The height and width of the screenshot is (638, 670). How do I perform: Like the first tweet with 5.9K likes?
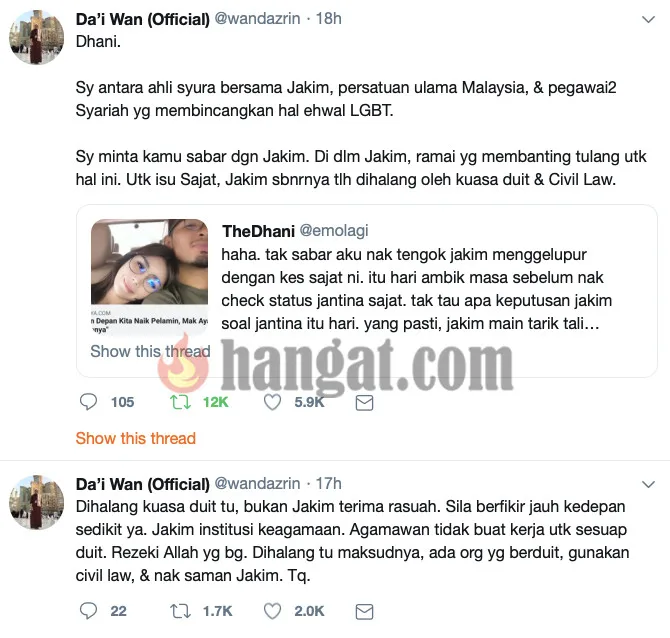(272, 402)
